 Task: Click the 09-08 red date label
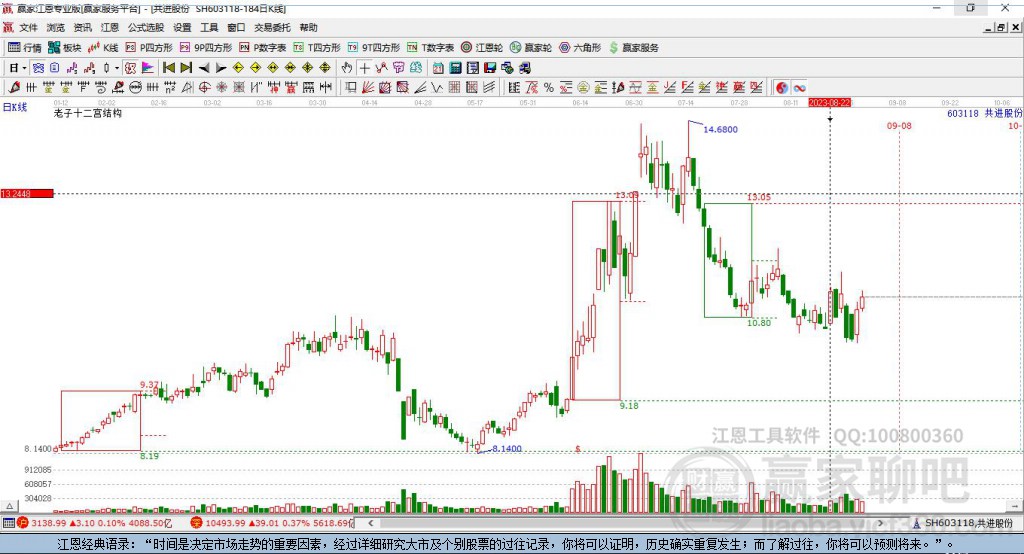899,125
